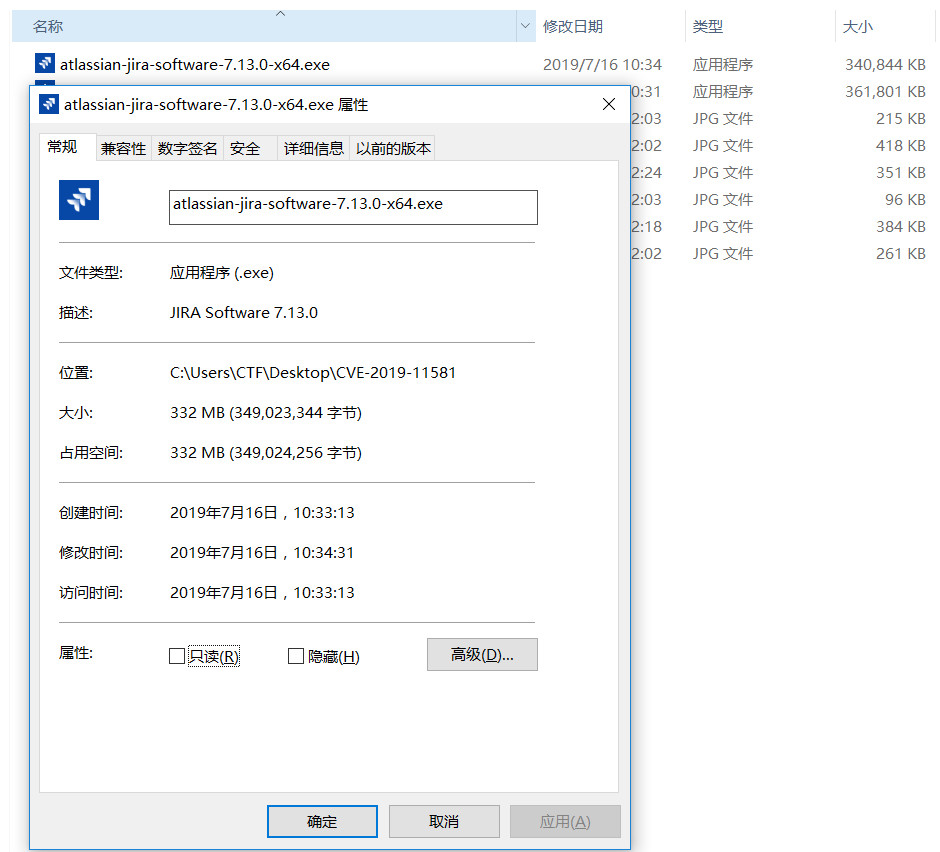Close the properties dialog

609,104
